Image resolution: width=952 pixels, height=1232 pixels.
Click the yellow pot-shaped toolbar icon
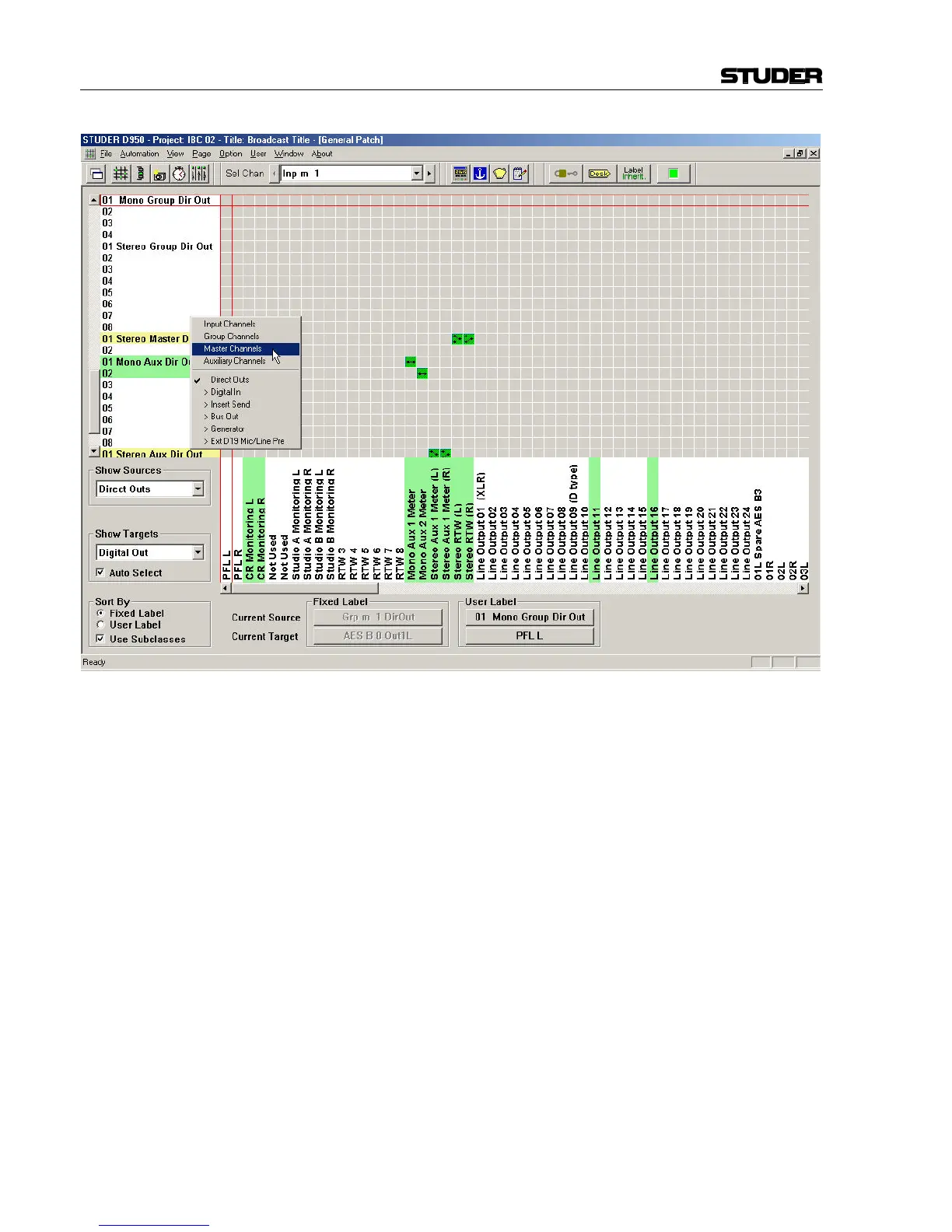(500, 174)
